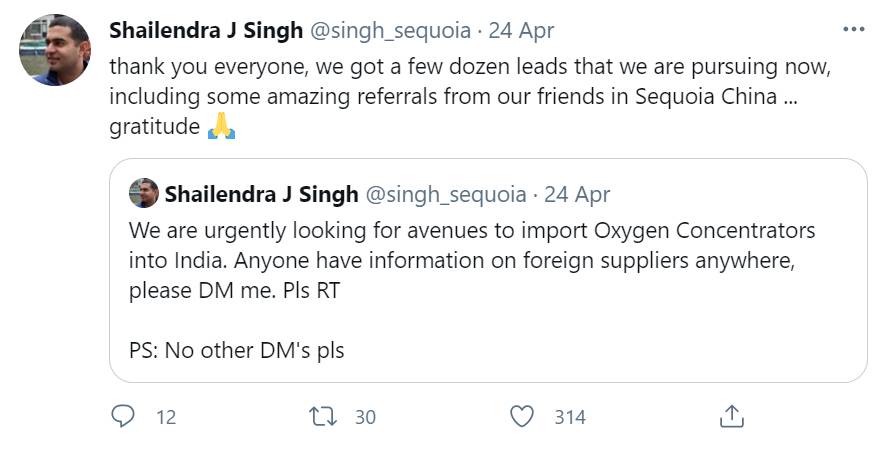Click the reply speech bubble icon
The height and width of the screenshot is (450, 884).
click(122, 416)
